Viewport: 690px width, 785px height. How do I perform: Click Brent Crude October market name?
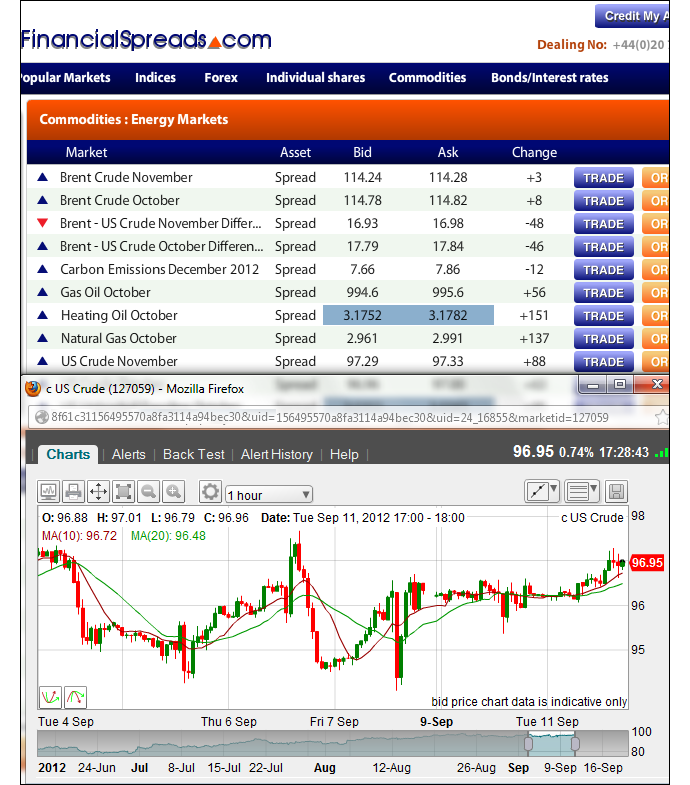120,200
